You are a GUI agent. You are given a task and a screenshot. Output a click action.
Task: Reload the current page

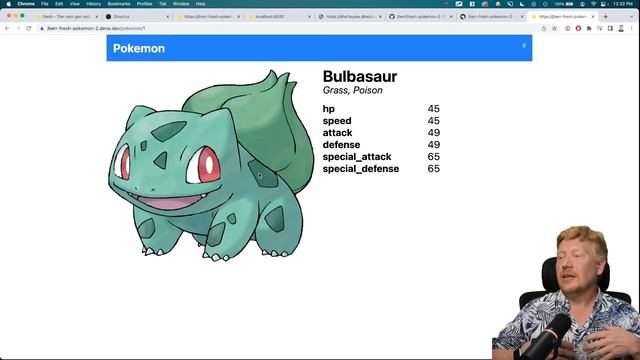[x=29, y=28]
